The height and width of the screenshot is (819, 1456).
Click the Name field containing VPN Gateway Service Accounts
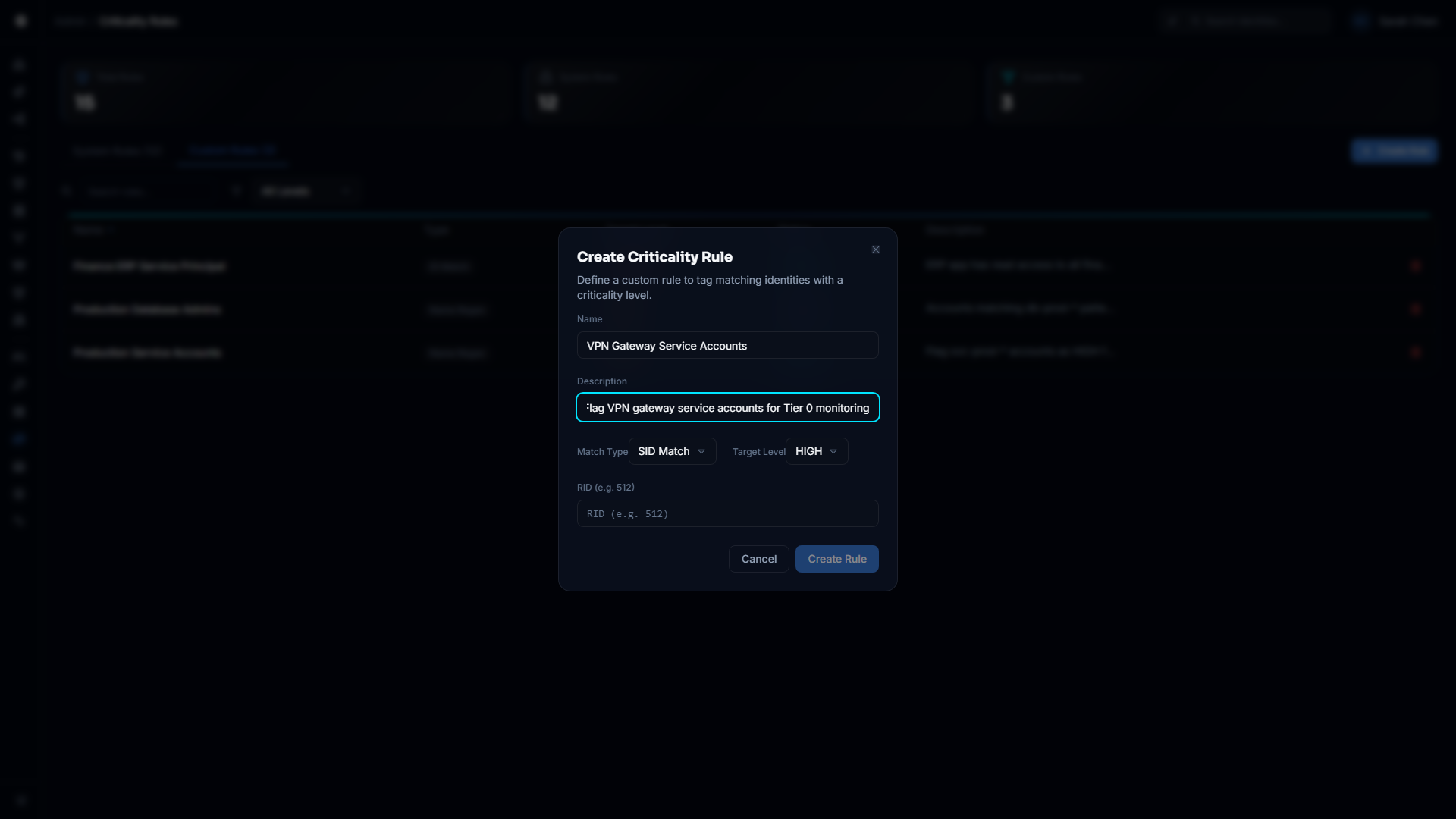pyautogui.click(x=727, y=345)
